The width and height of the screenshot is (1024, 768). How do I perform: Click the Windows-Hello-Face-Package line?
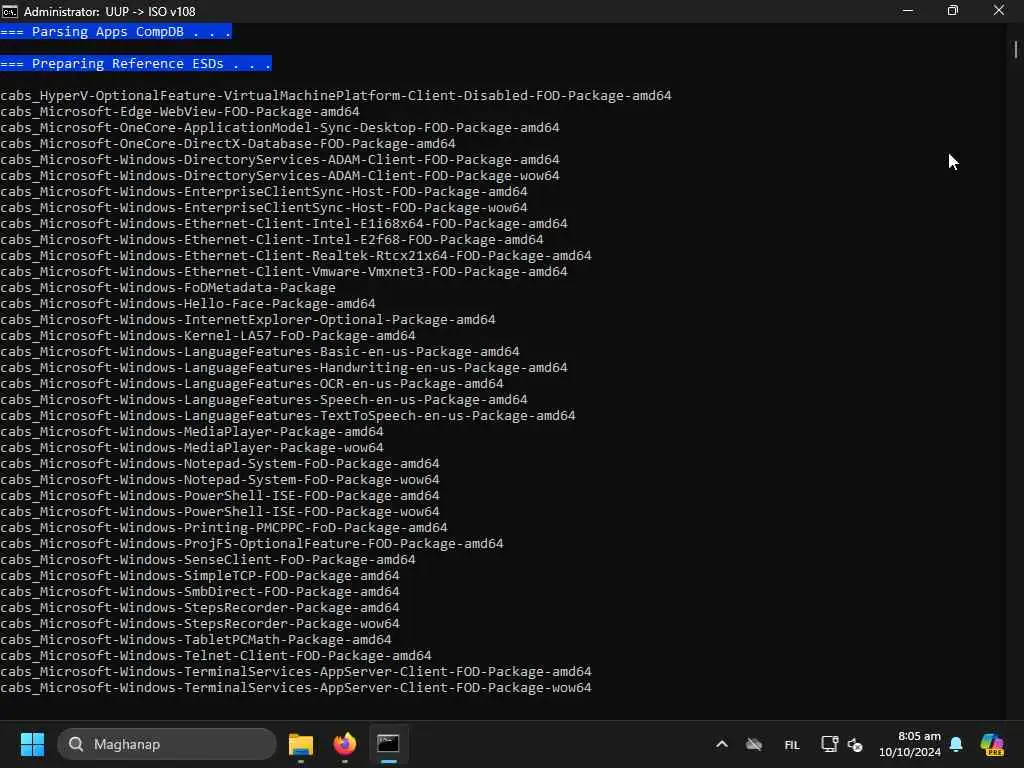[x=188, y=304]
